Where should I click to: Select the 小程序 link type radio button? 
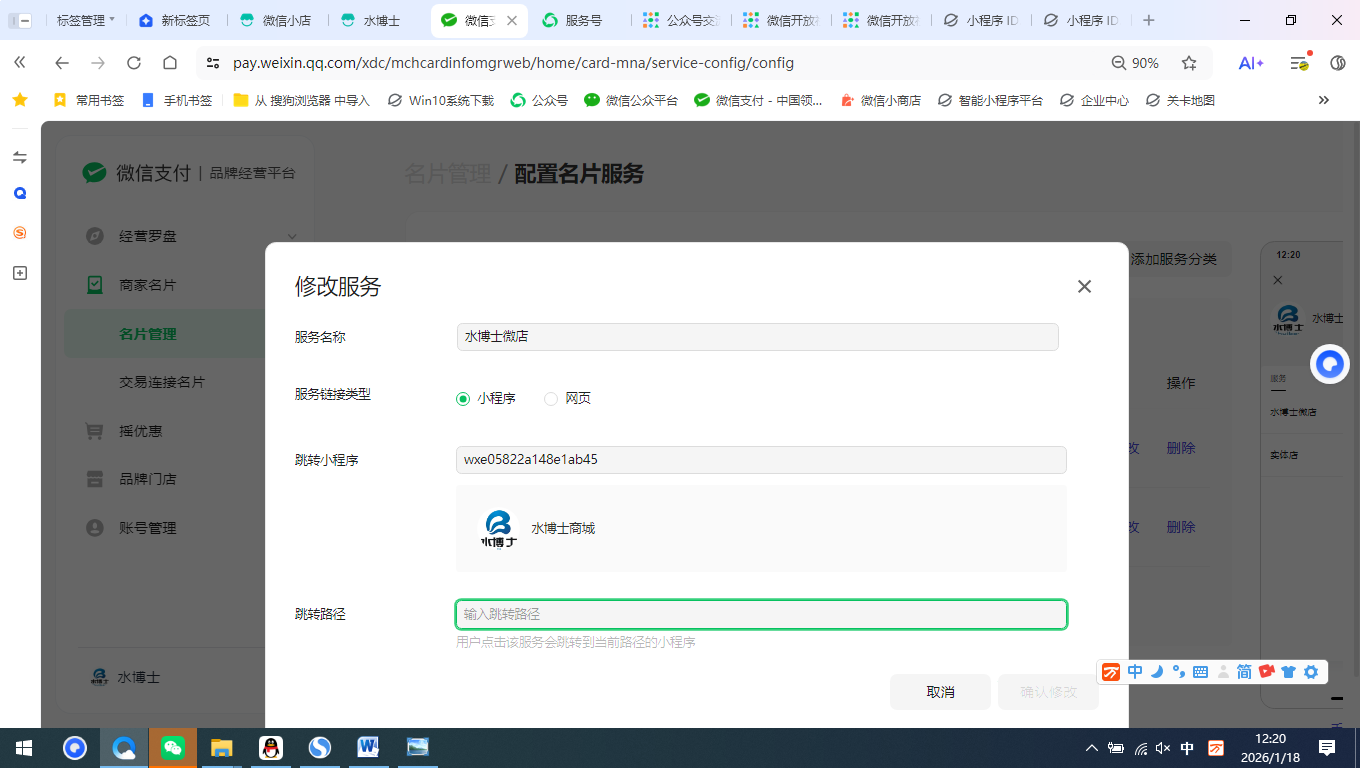tap(463, 399)
